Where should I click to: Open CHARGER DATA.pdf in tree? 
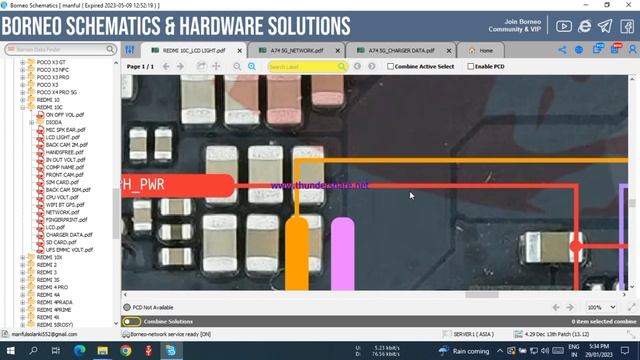pyautogui.click(x=69, y=235)
